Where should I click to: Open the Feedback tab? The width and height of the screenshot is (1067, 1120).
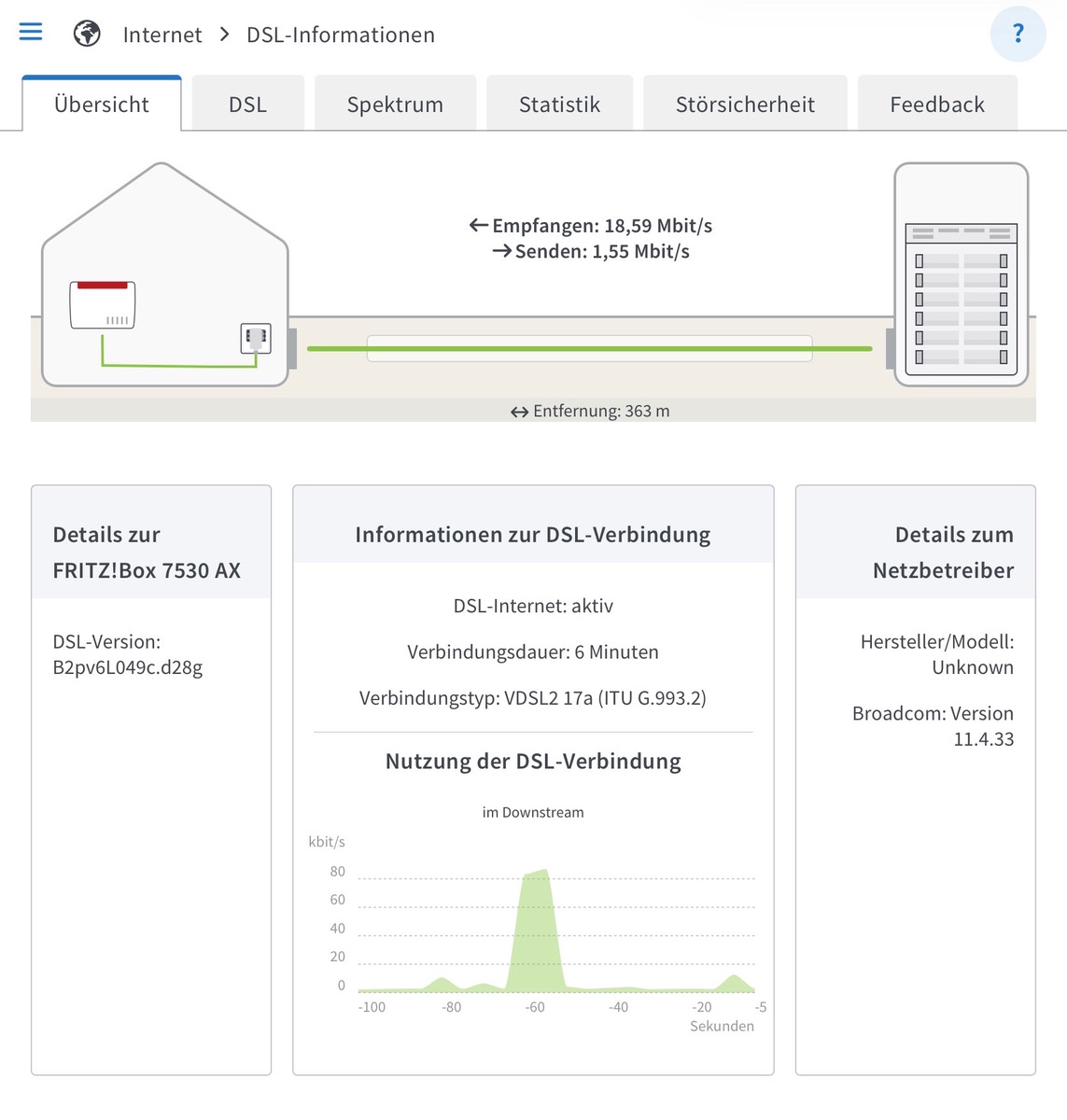click(x=936, y=105)
